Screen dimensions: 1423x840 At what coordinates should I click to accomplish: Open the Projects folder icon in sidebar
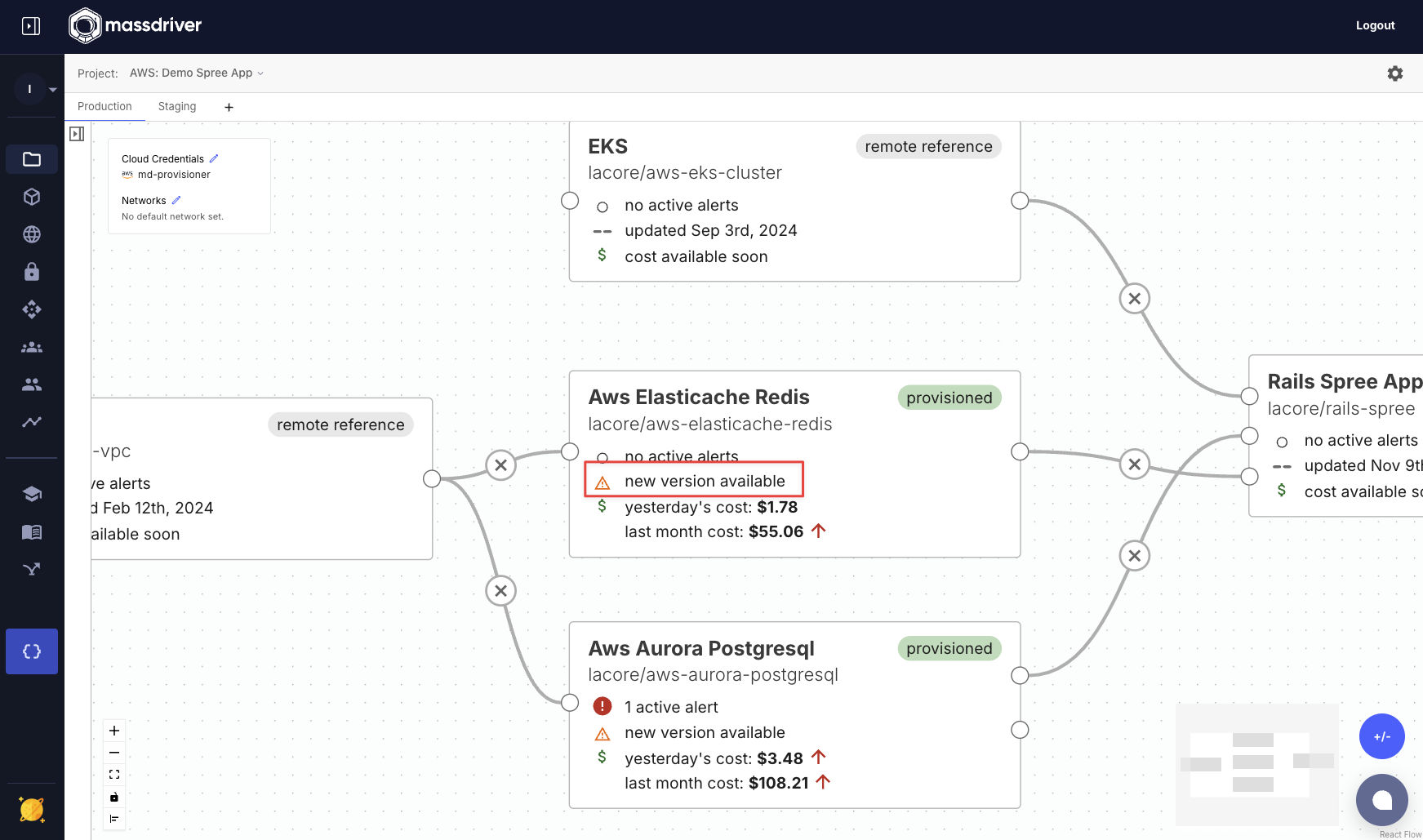32,159
